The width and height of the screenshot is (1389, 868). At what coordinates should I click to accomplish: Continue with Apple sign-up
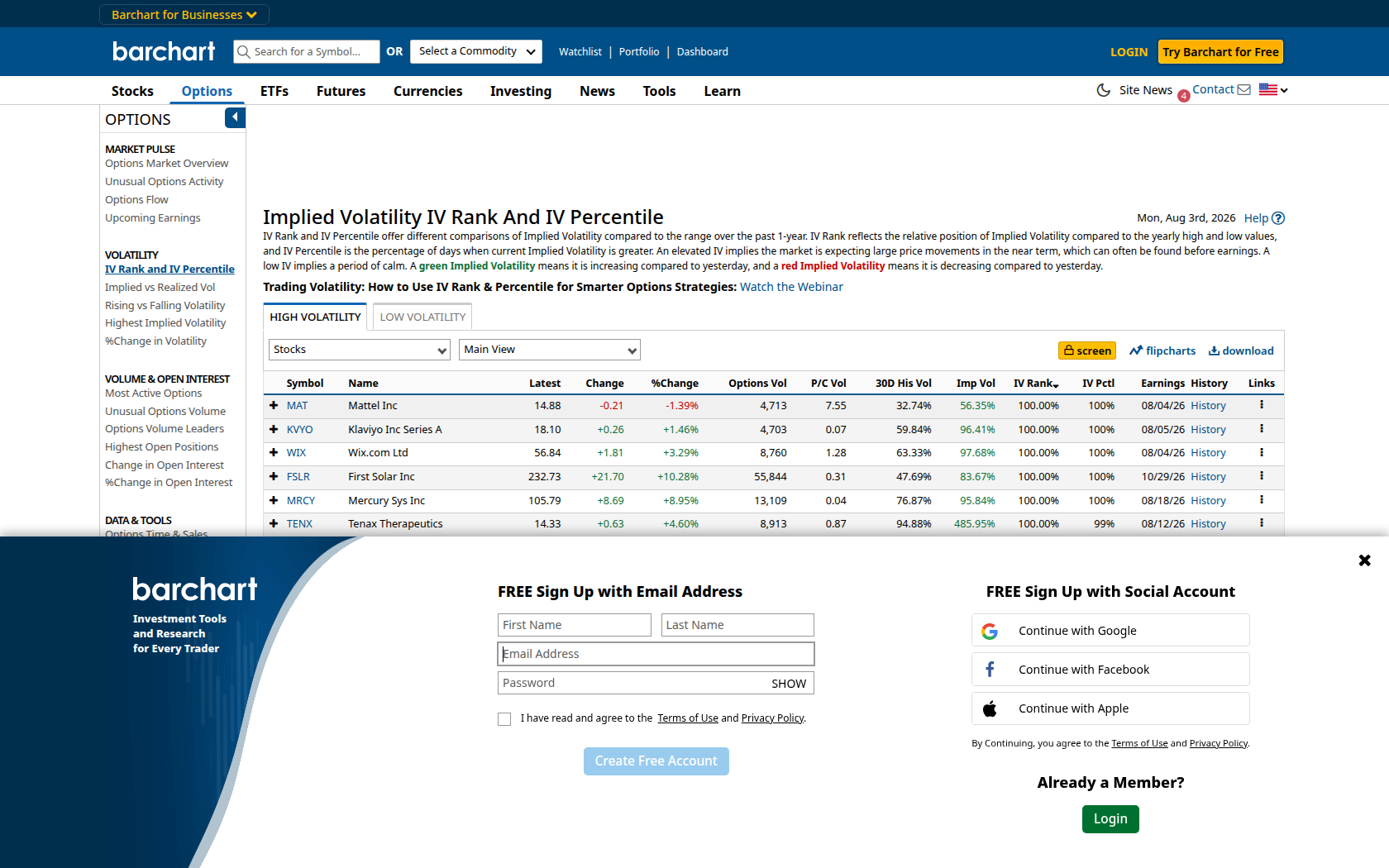click(1110, 708)
